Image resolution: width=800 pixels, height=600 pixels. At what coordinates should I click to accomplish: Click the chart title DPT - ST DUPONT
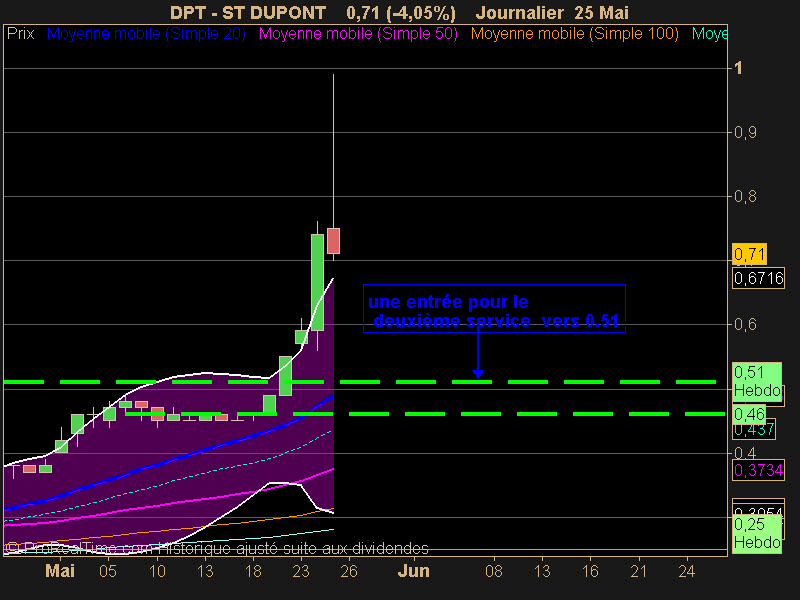pos(248,12)
